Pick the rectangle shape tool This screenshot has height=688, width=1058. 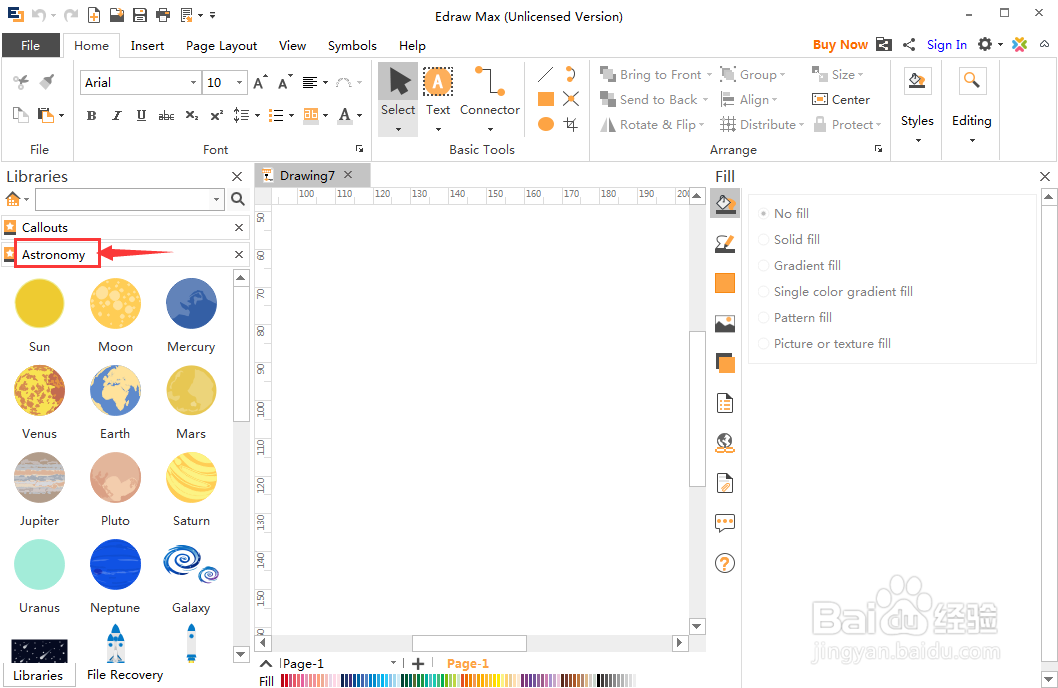point(546,99)
